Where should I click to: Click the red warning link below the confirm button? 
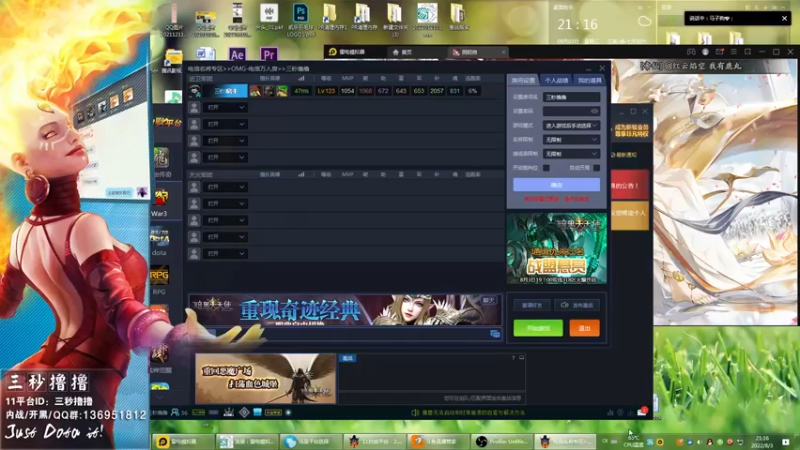point(556,199)
